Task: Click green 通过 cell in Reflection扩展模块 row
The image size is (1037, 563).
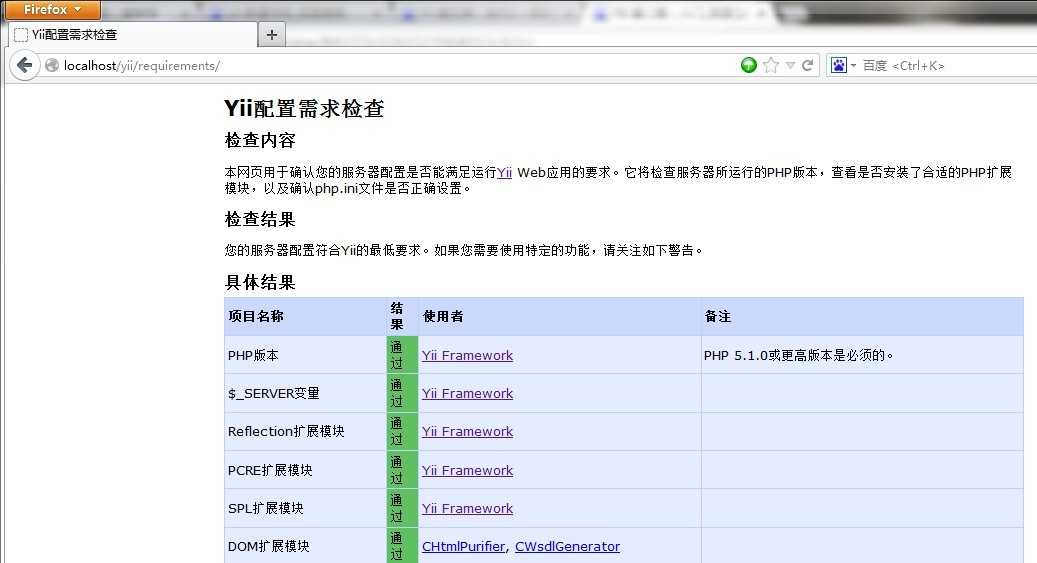Action: (x=403, y=431)
